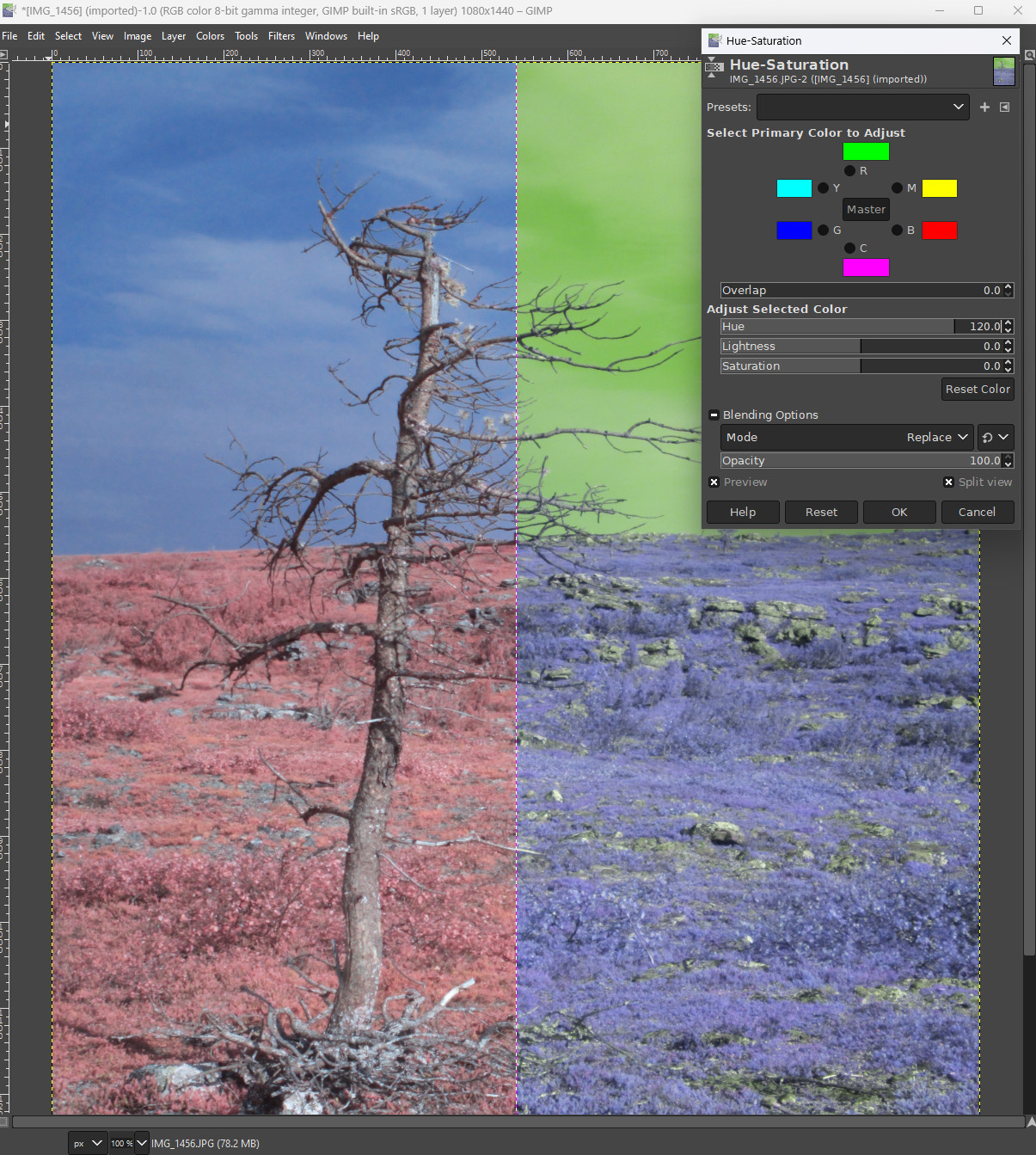Collapse the Blending Options section
This screenshot has width=1036, height=1155.
(x=714, y=415)
